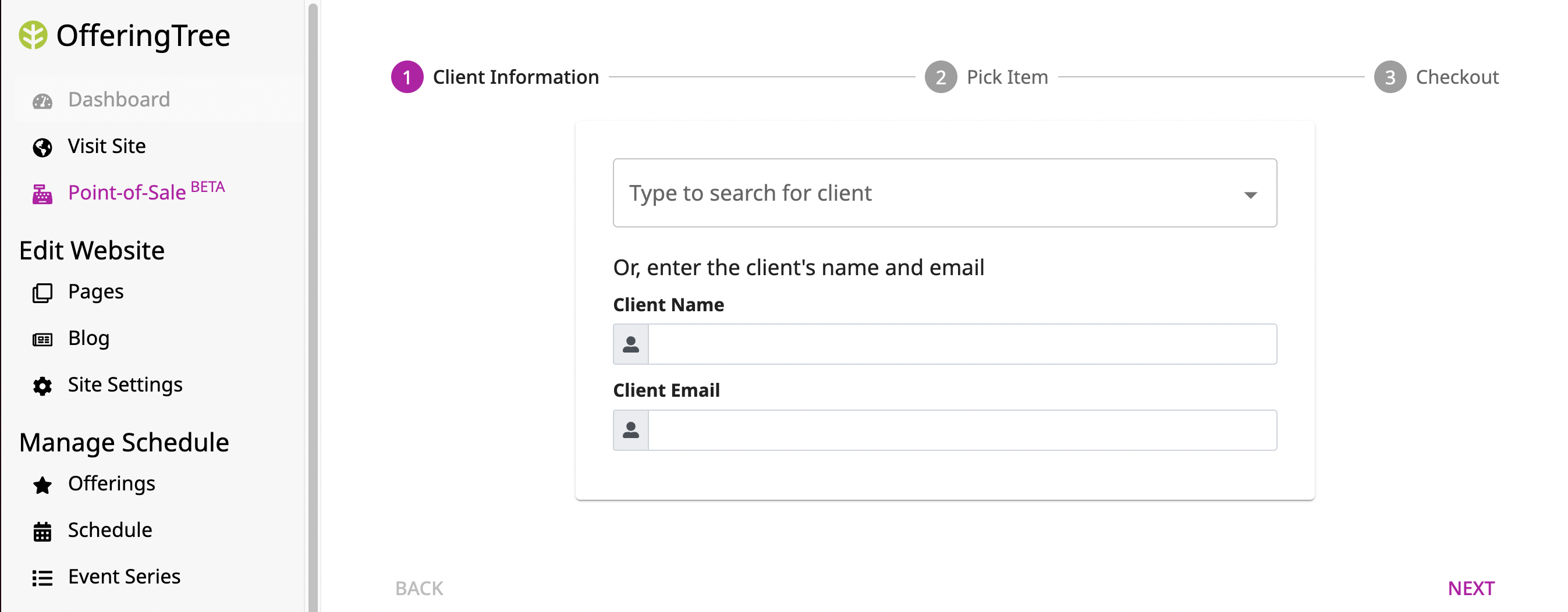Click the 'Manage Schedule' section heading
Viewport: 1568px width, 612px height.
coord(124,443)
